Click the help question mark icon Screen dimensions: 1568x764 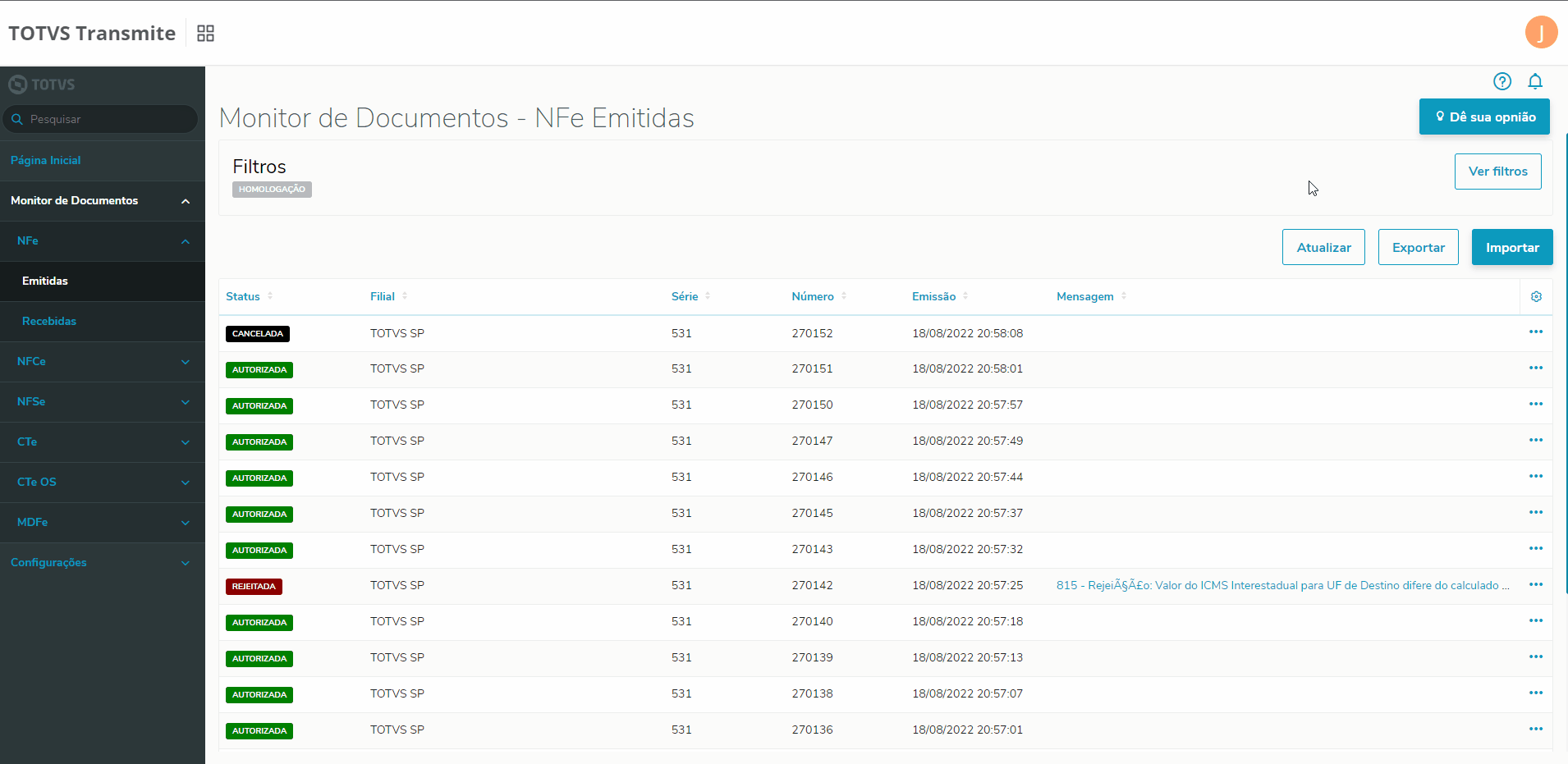tap(1502, 81)
